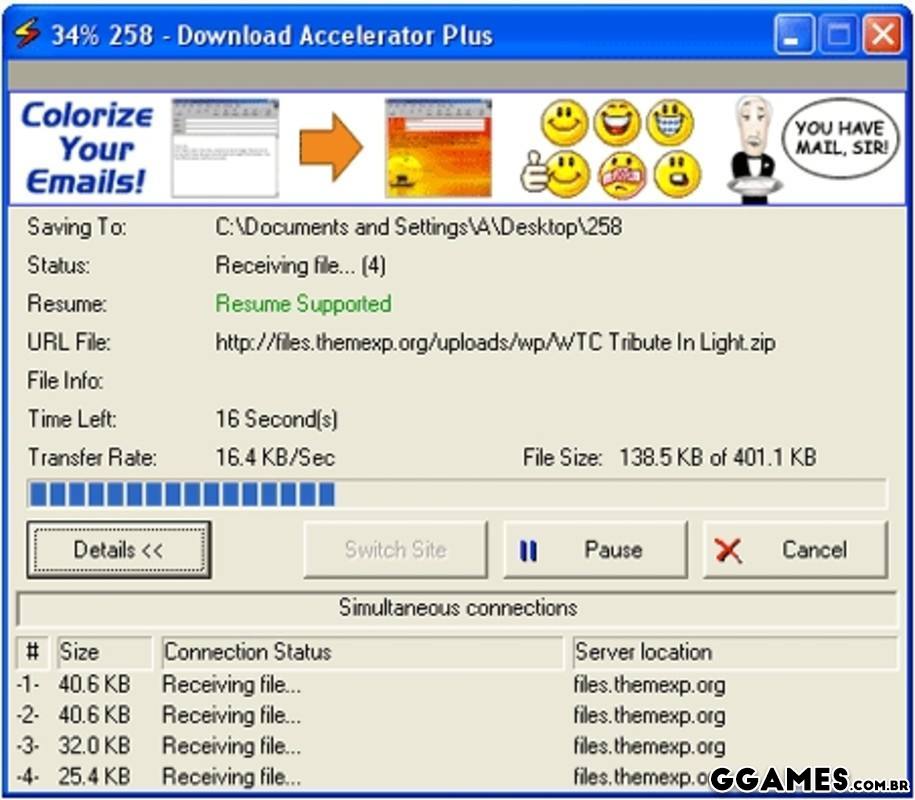Click the colorized orange email thumbnail
The image size is (915, 800).
click(x=438, y=147)
